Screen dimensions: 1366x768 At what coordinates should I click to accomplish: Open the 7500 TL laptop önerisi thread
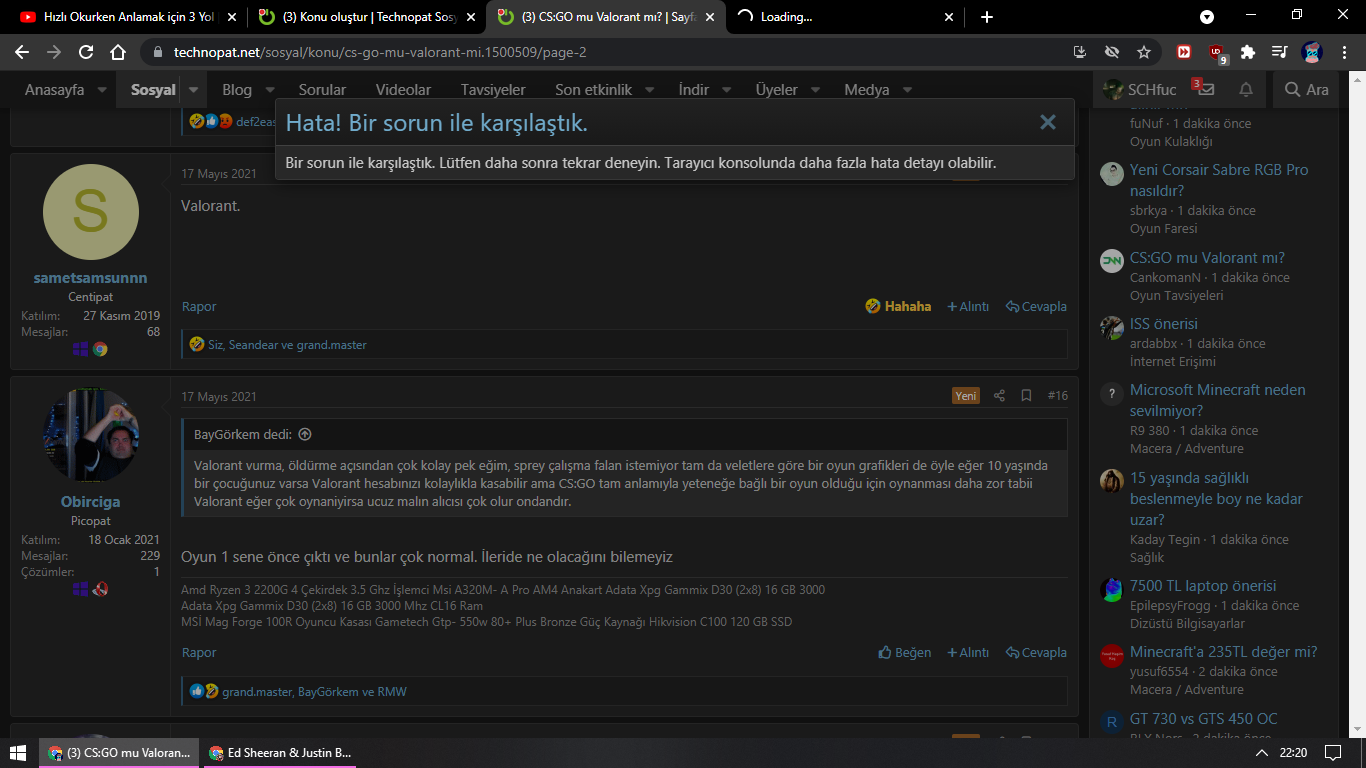(x=1203, y=586)
